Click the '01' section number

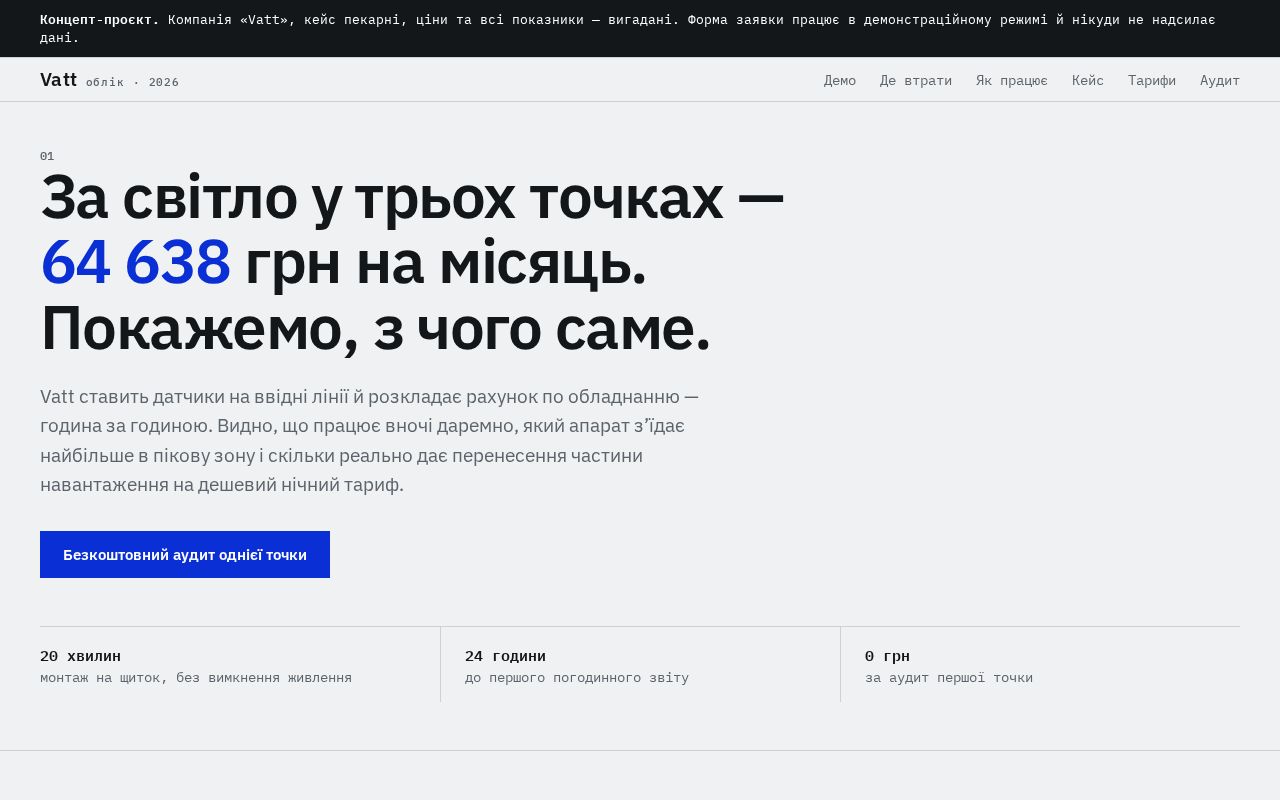(x=47, y=156)
